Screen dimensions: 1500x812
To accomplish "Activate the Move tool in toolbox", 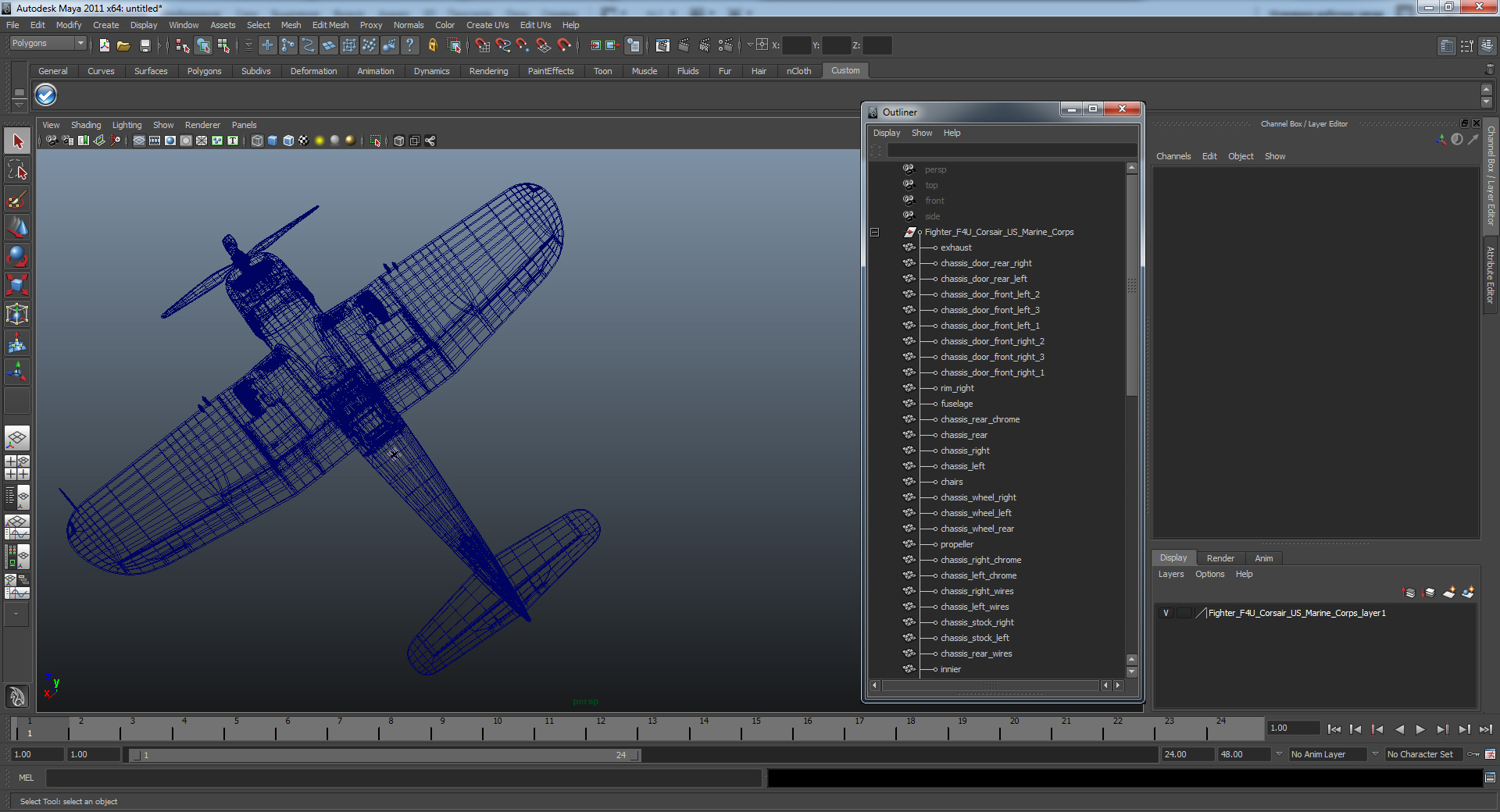I will click(x=17, y=228).
